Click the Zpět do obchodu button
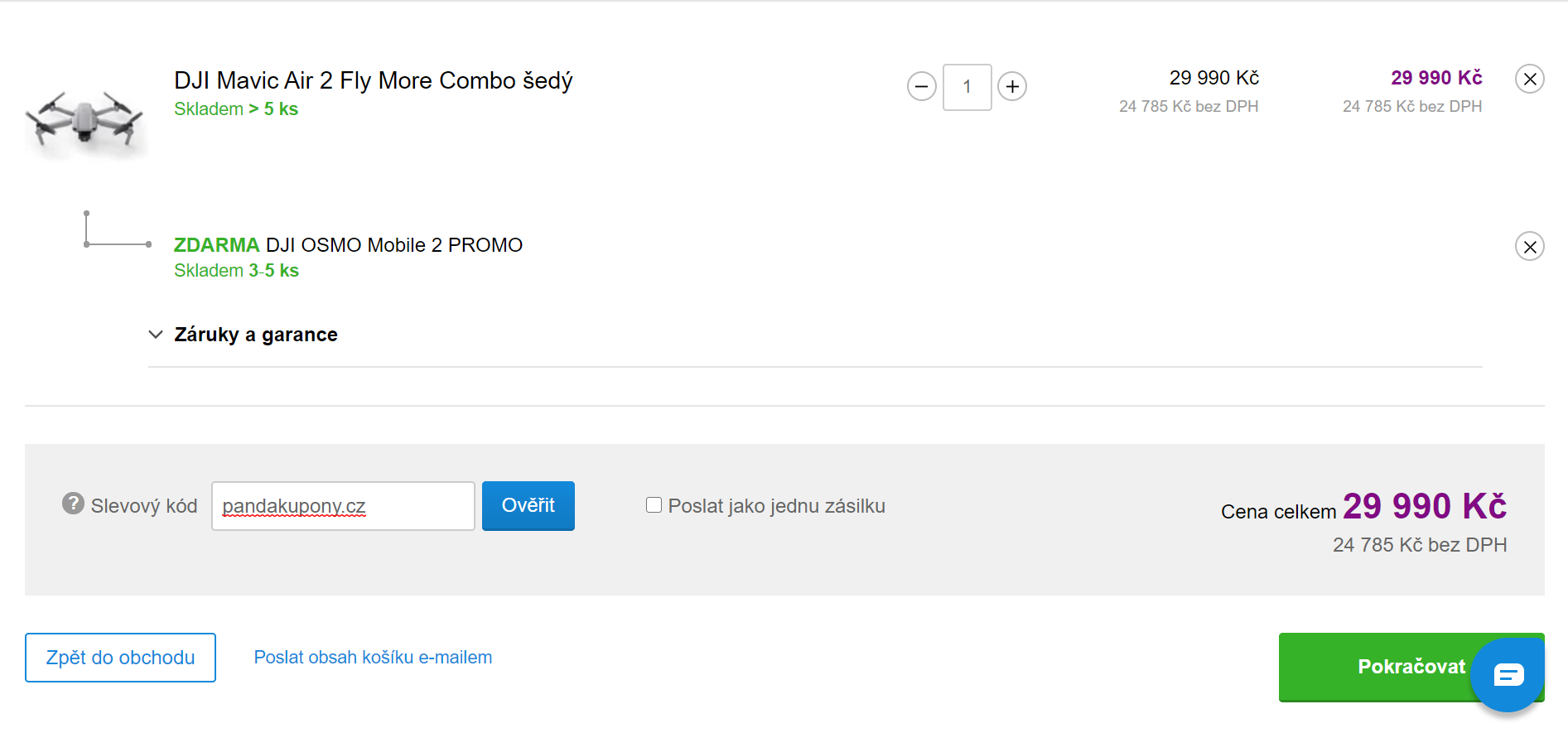 coord(121,658)
